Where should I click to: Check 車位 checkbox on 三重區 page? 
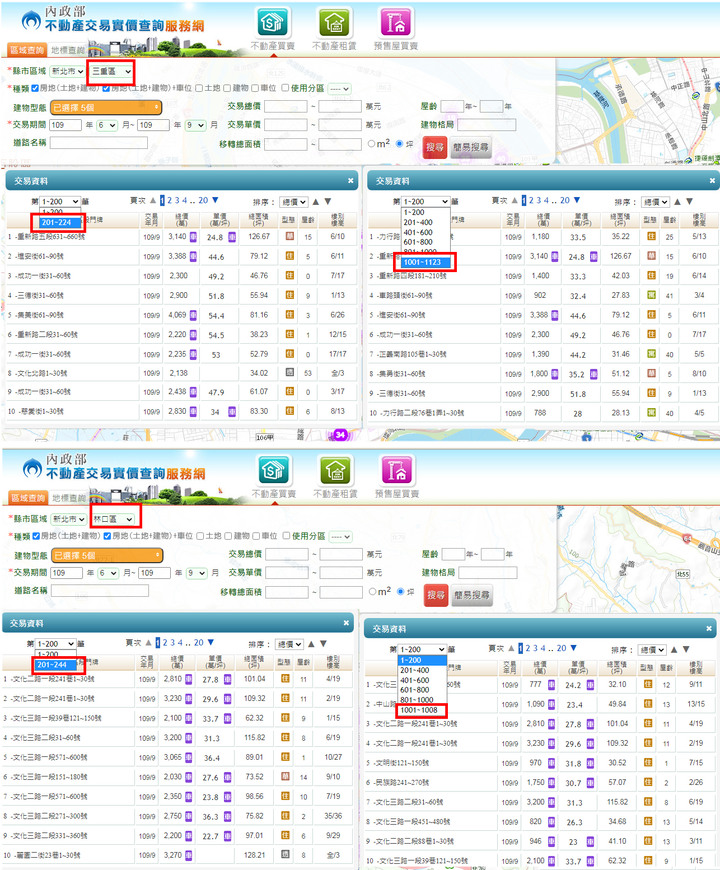(x=255, y=88)
